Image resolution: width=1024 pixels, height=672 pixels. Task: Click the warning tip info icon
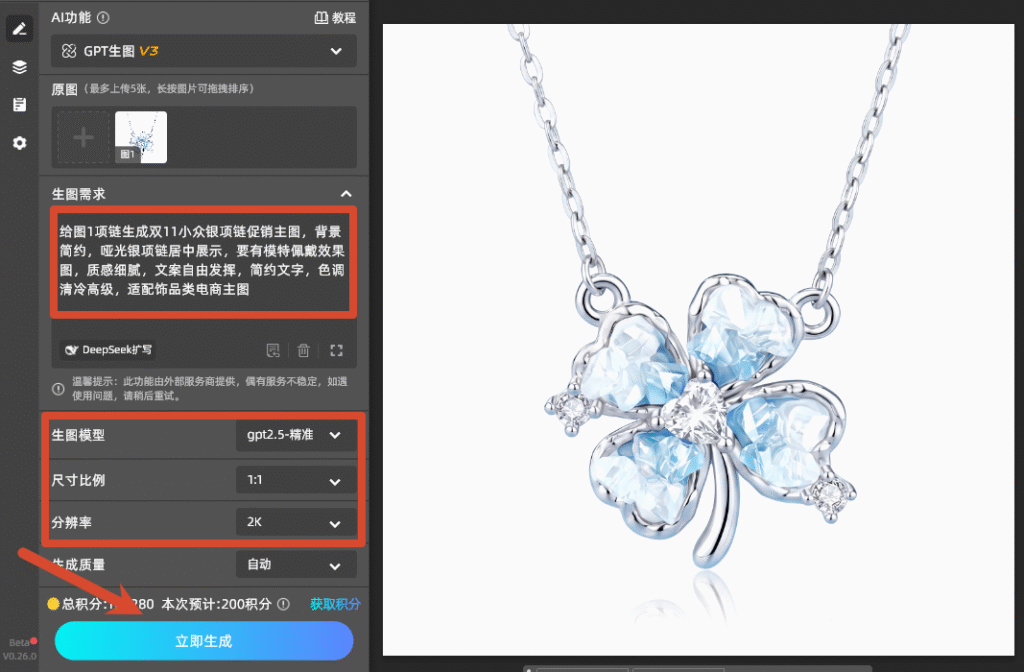[58, 389]
